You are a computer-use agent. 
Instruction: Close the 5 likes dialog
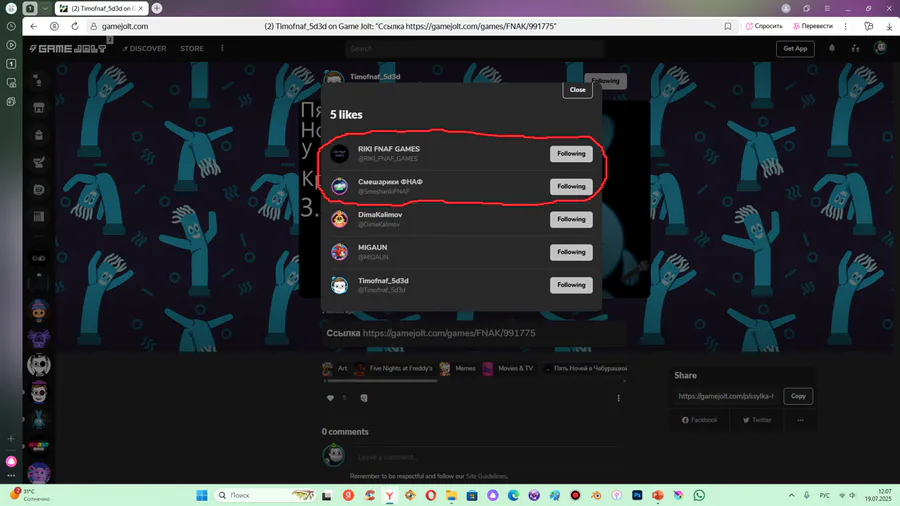pyautogui.click(x=577, y=89)
